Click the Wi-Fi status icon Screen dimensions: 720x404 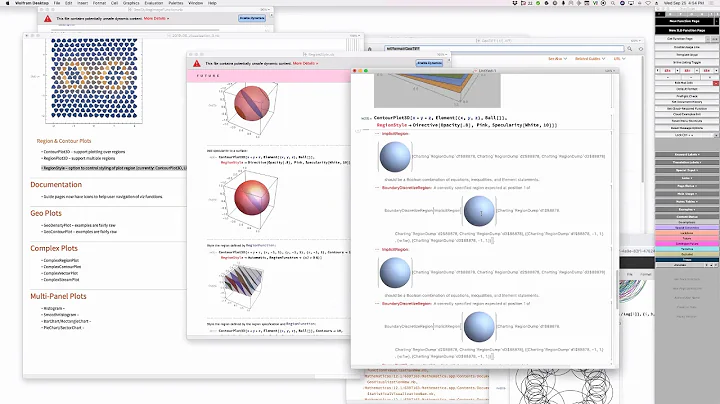click(x=648, y=3)
